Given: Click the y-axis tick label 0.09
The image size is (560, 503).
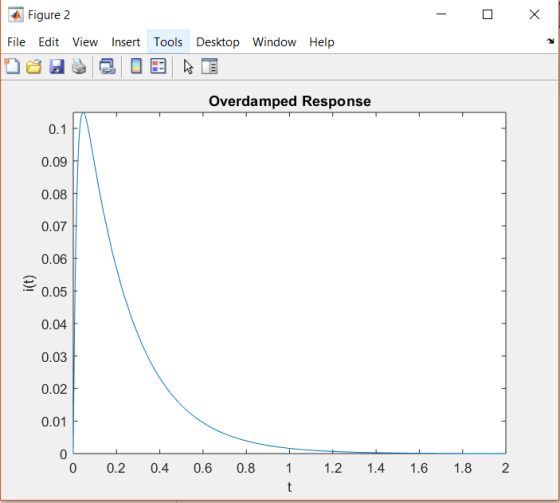Looking at the screenshot, I should point(54,162).
